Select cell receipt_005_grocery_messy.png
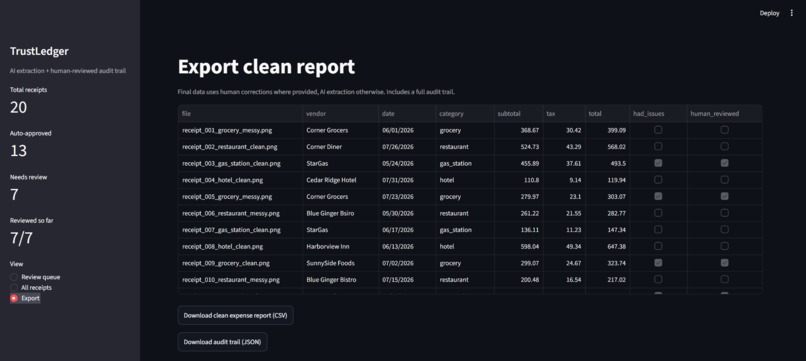 click(x=240, y=196)
